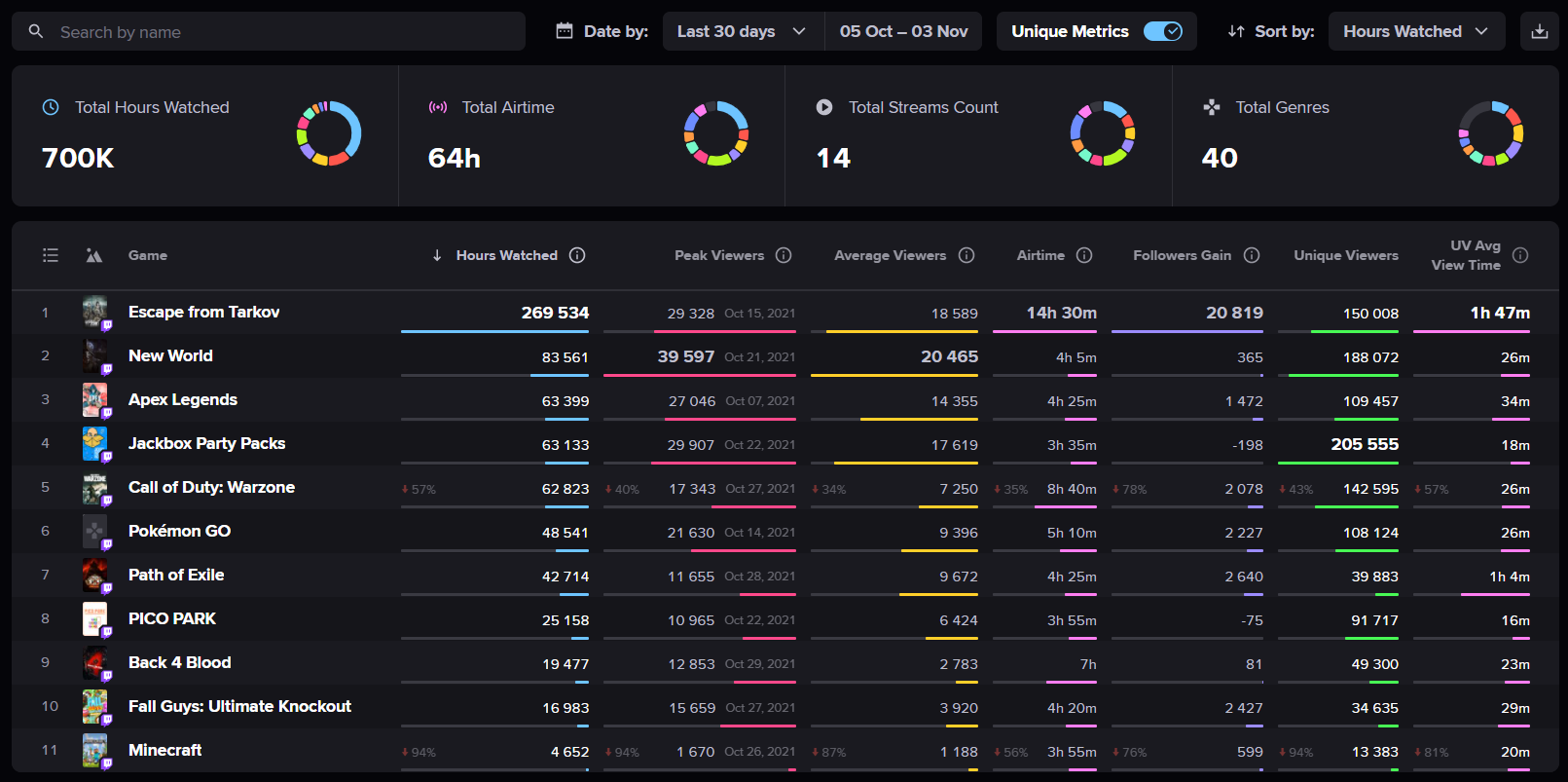Sort by Game column header
Image resolution: width=1568 pixels, height=782 pixels.
148,255
